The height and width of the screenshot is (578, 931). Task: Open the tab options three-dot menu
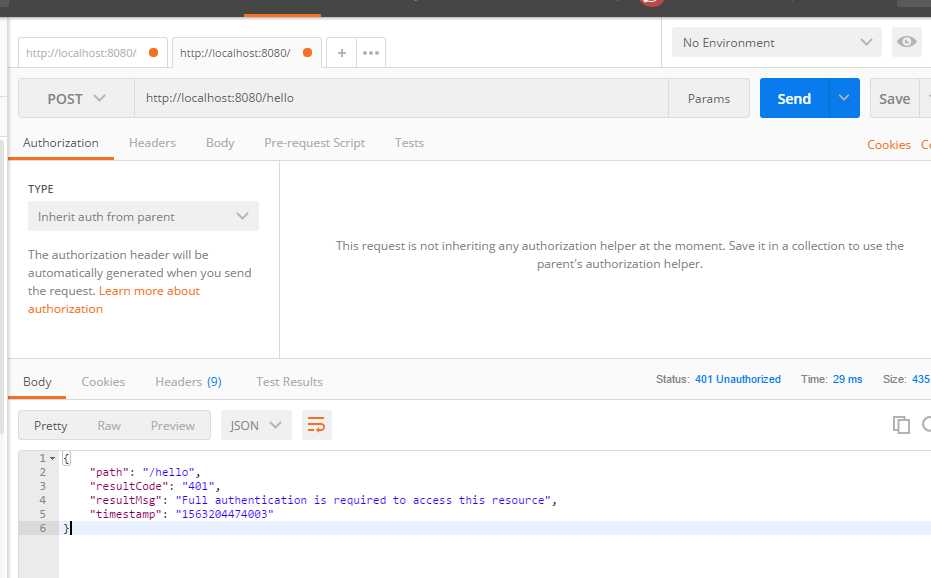(x=371, y=53)
